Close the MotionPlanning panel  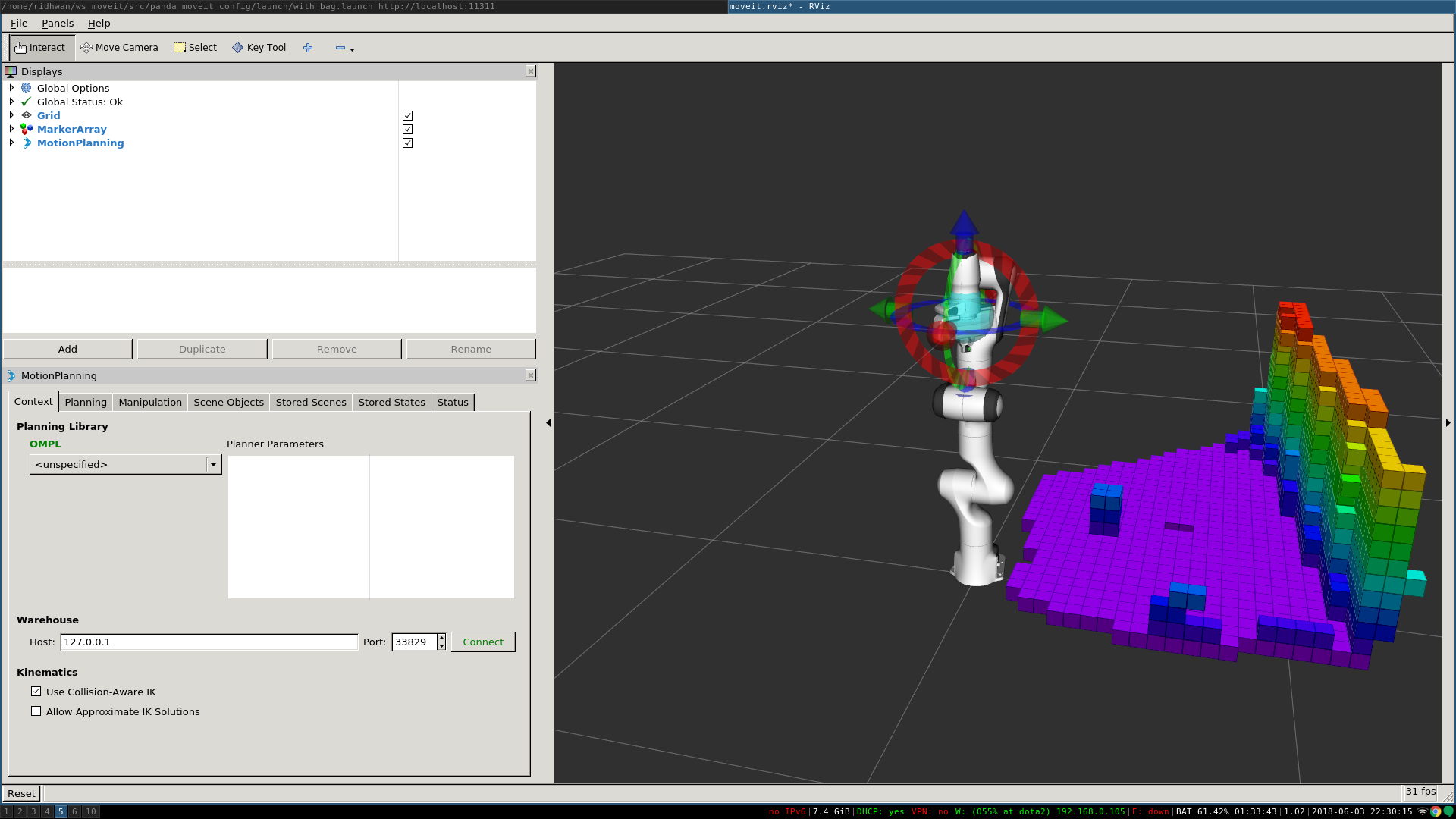(531, 375)
